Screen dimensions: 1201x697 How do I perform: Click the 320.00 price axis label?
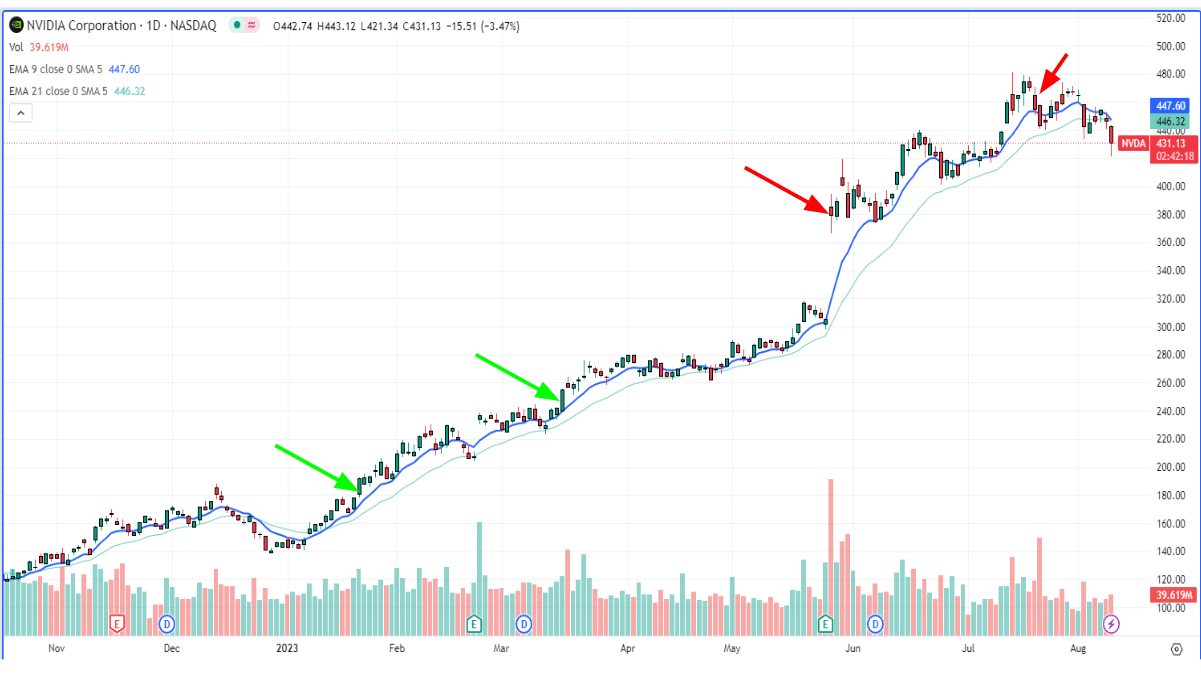pyautogui.click(x=1170, y=298)
